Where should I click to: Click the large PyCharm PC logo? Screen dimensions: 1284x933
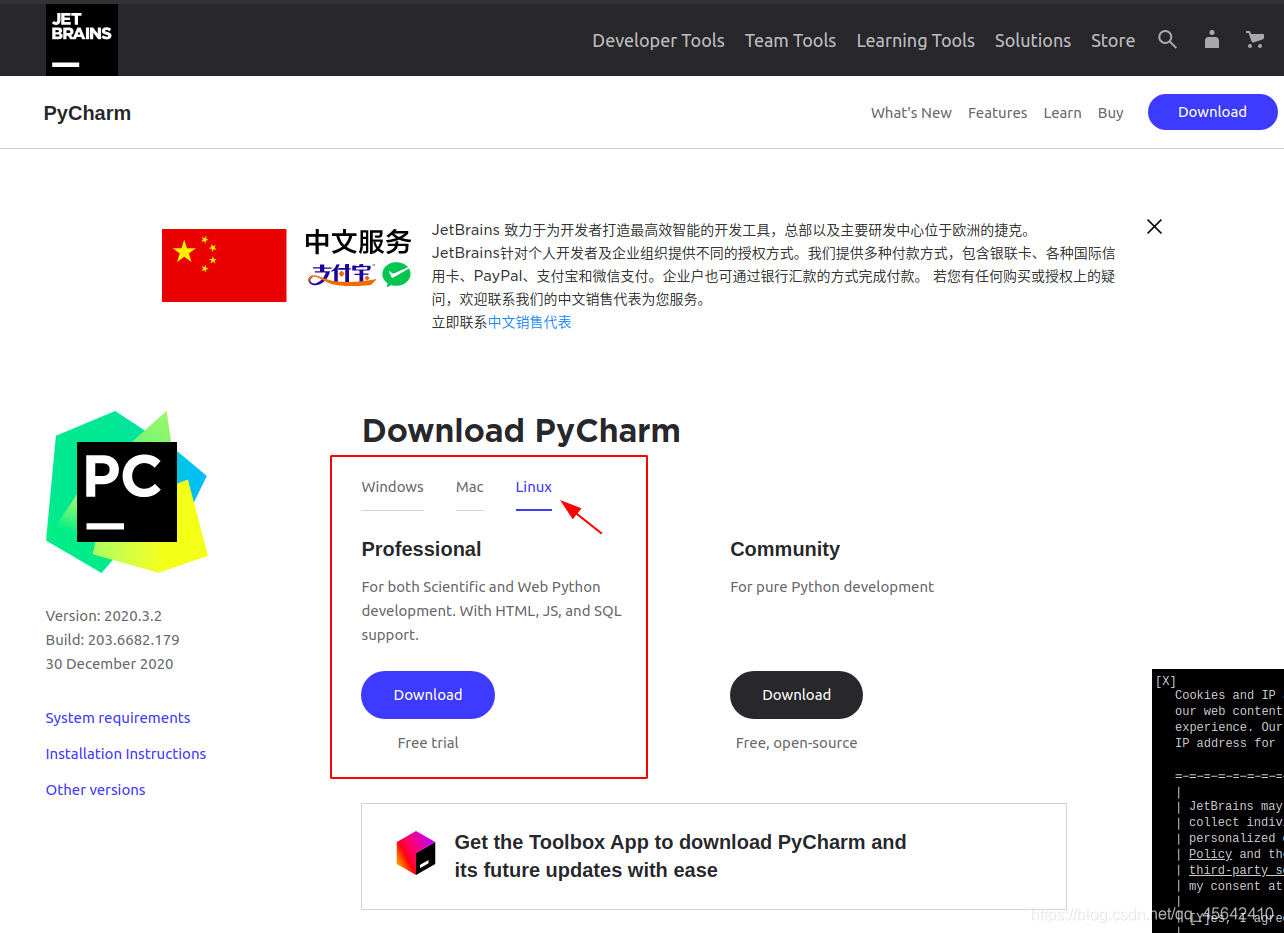click(x=127, y=492)
